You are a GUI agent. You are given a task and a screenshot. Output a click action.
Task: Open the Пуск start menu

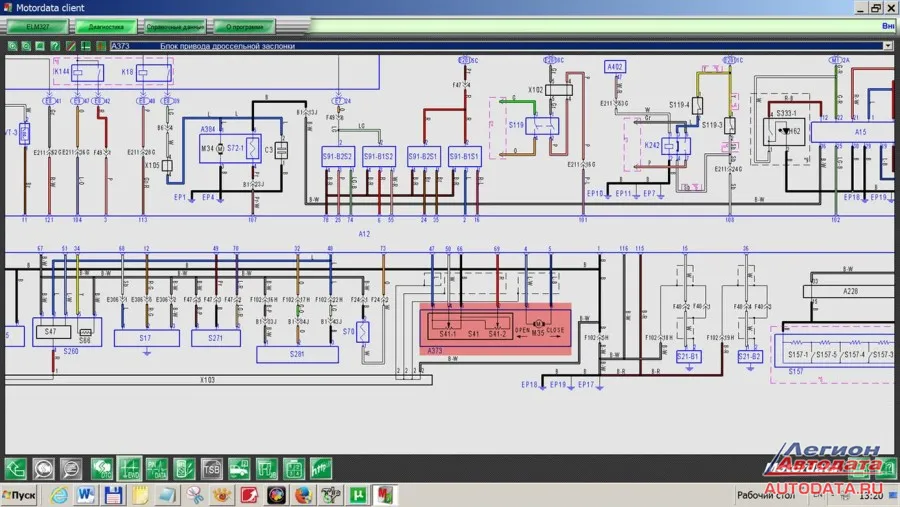click(x=22, y=495)
